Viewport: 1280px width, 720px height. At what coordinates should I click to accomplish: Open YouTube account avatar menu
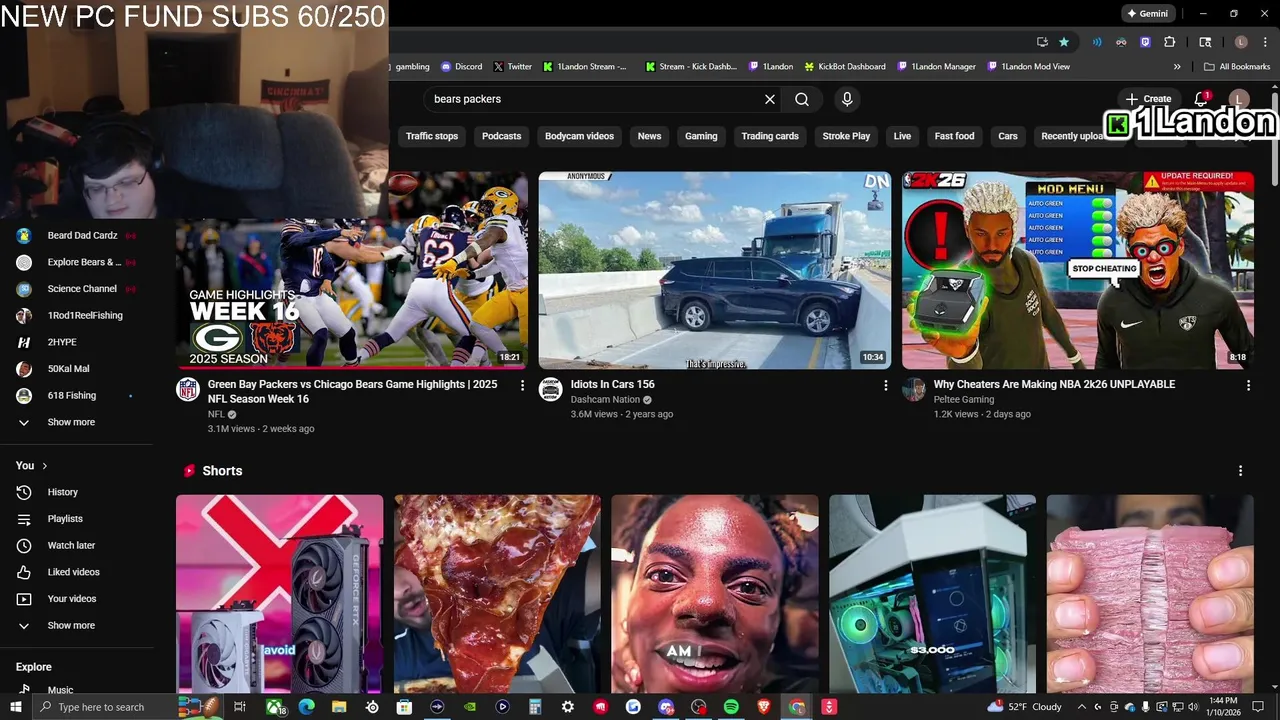pos(1238,99)
